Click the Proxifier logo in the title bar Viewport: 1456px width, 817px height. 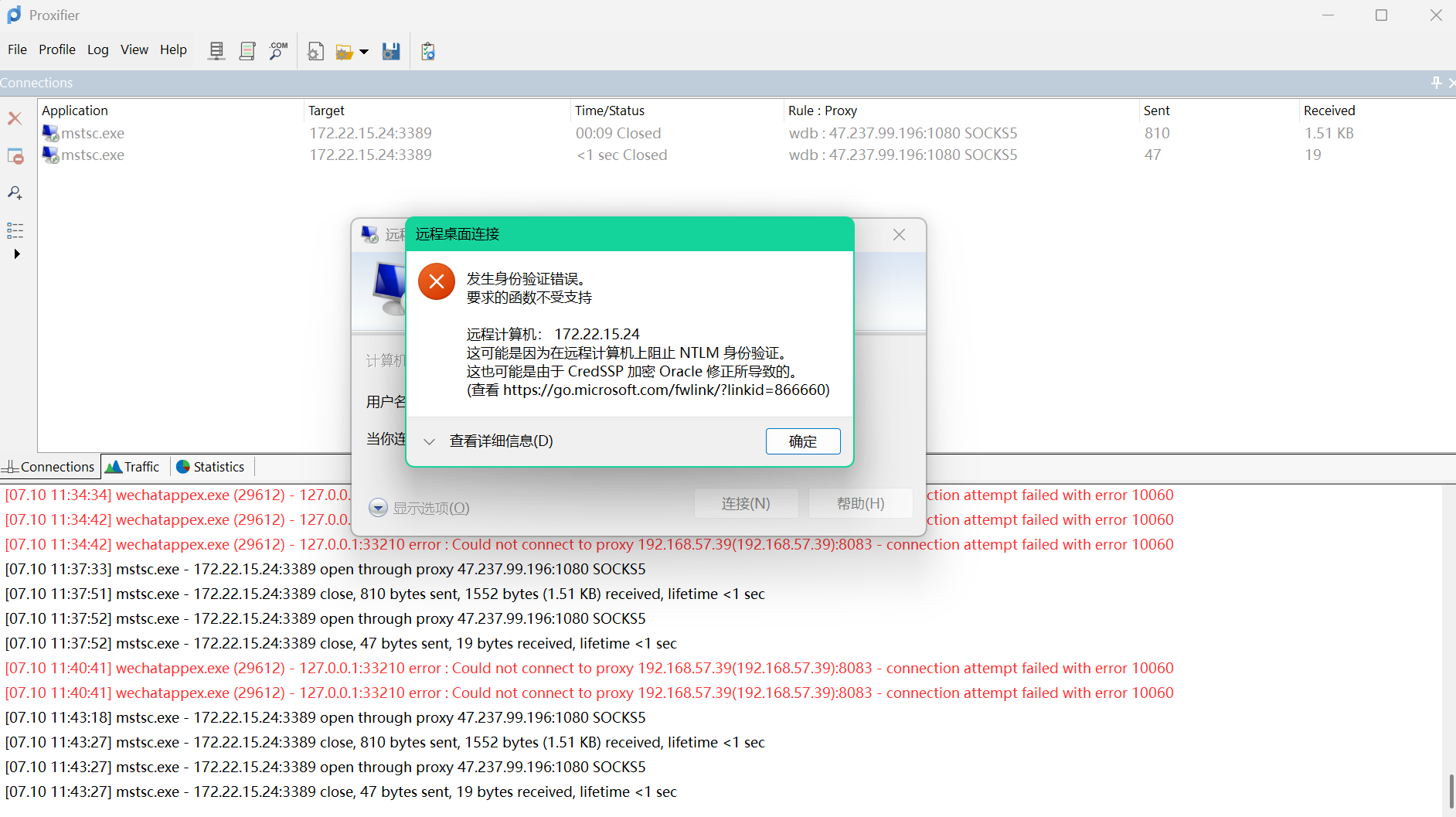tap(15, 15)
